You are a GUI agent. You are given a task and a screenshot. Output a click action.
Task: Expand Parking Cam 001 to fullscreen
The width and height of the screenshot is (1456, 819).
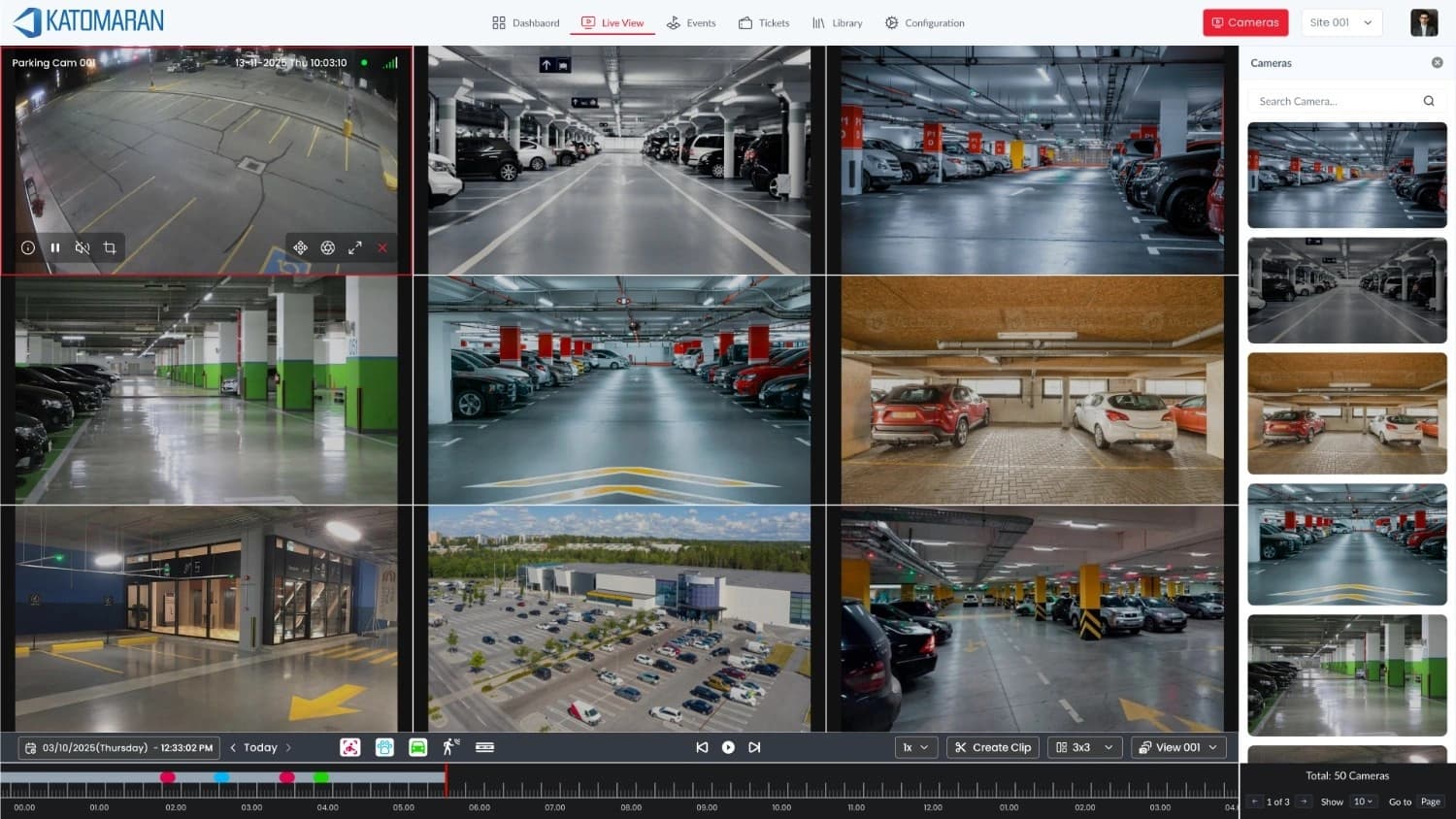click(355, 247)
